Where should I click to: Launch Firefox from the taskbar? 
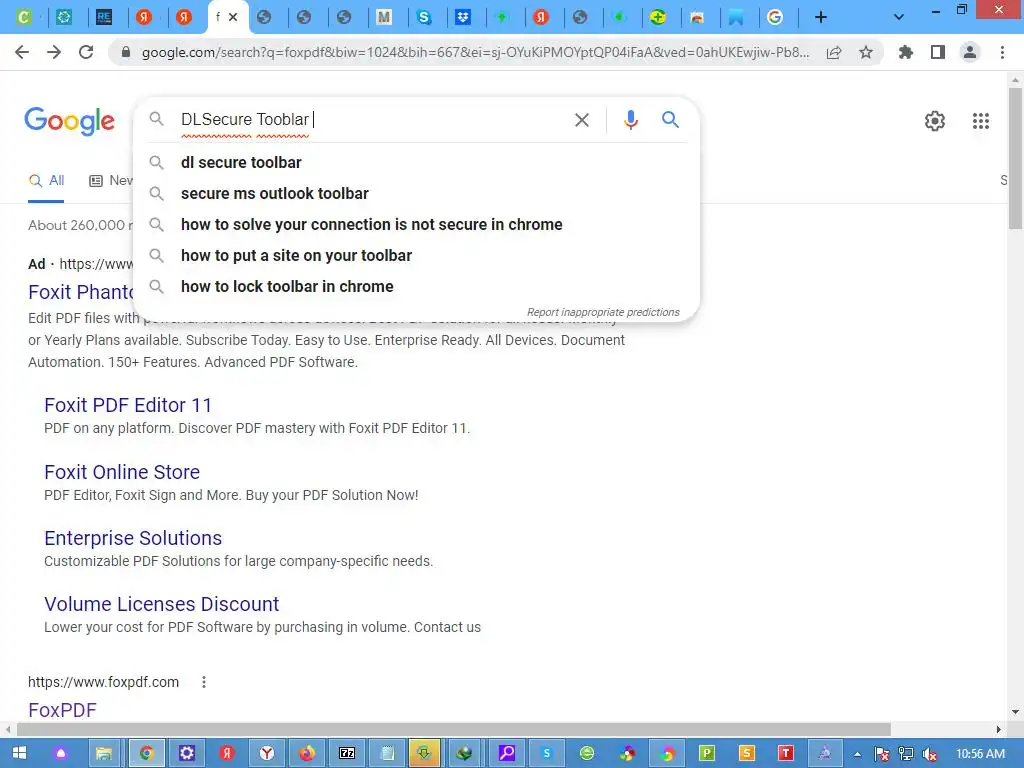(x=306, y=753)
